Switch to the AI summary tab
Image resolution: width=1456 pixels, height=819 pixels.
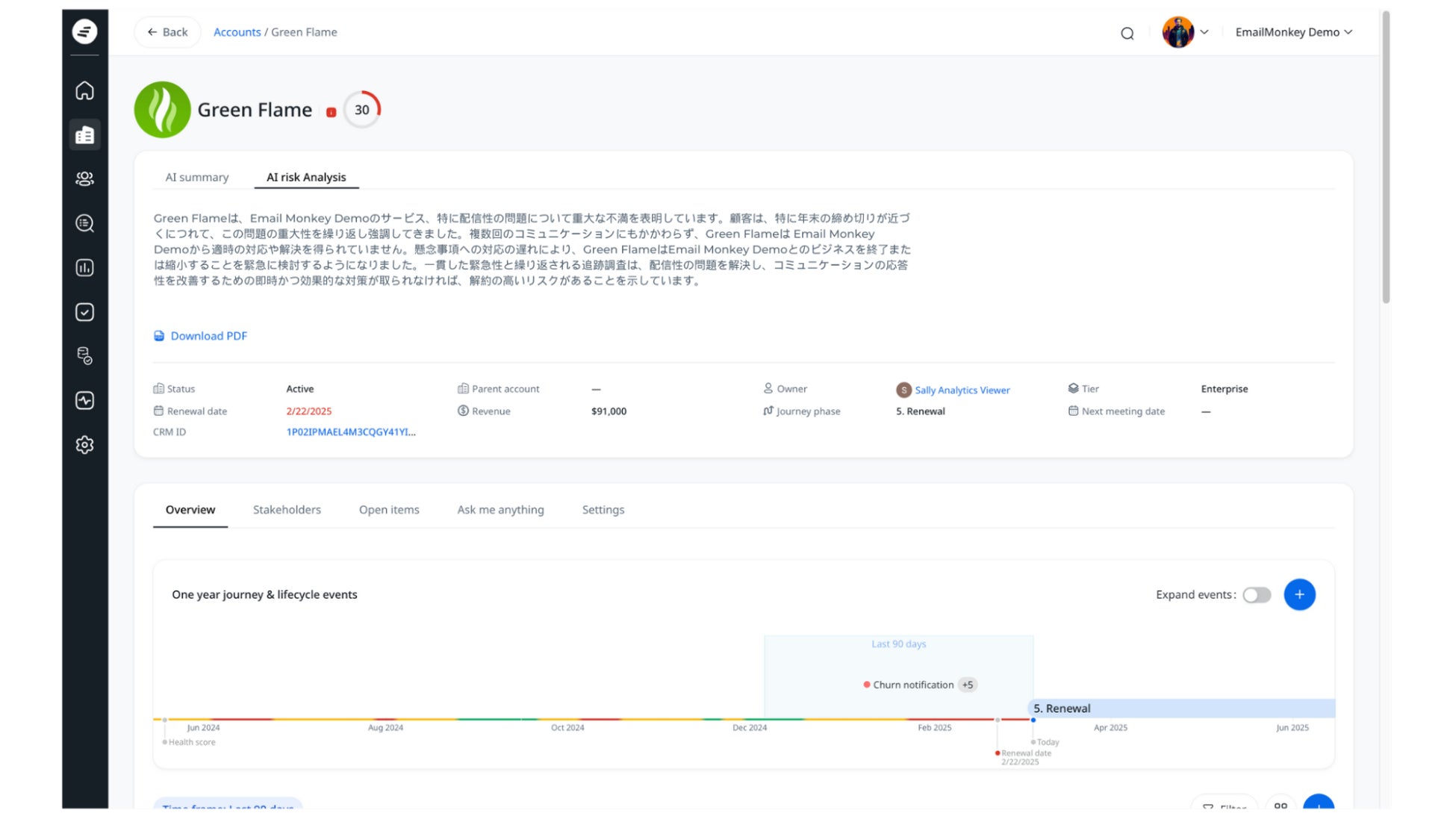196,177
